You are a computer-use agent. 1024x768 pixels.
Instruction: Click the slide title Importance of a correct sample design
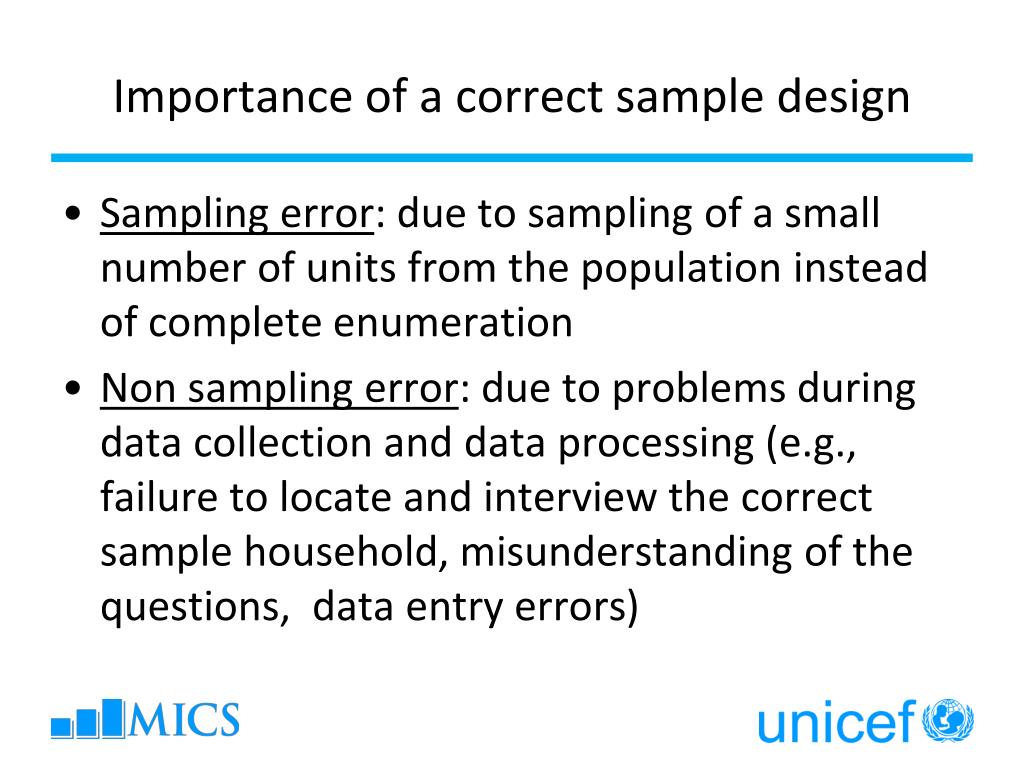point(511,97)
